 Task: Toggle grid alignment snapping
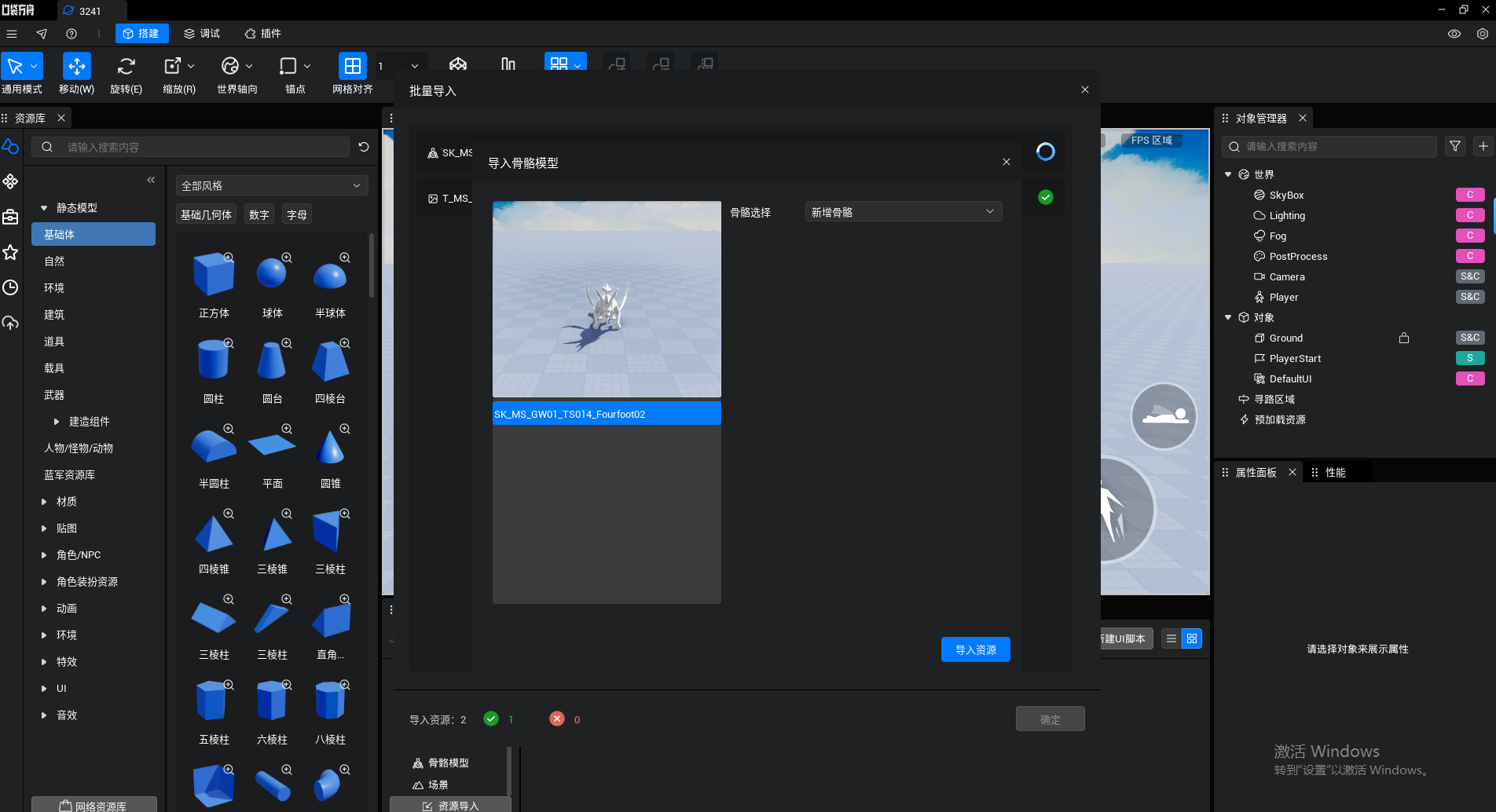(353, 67)
